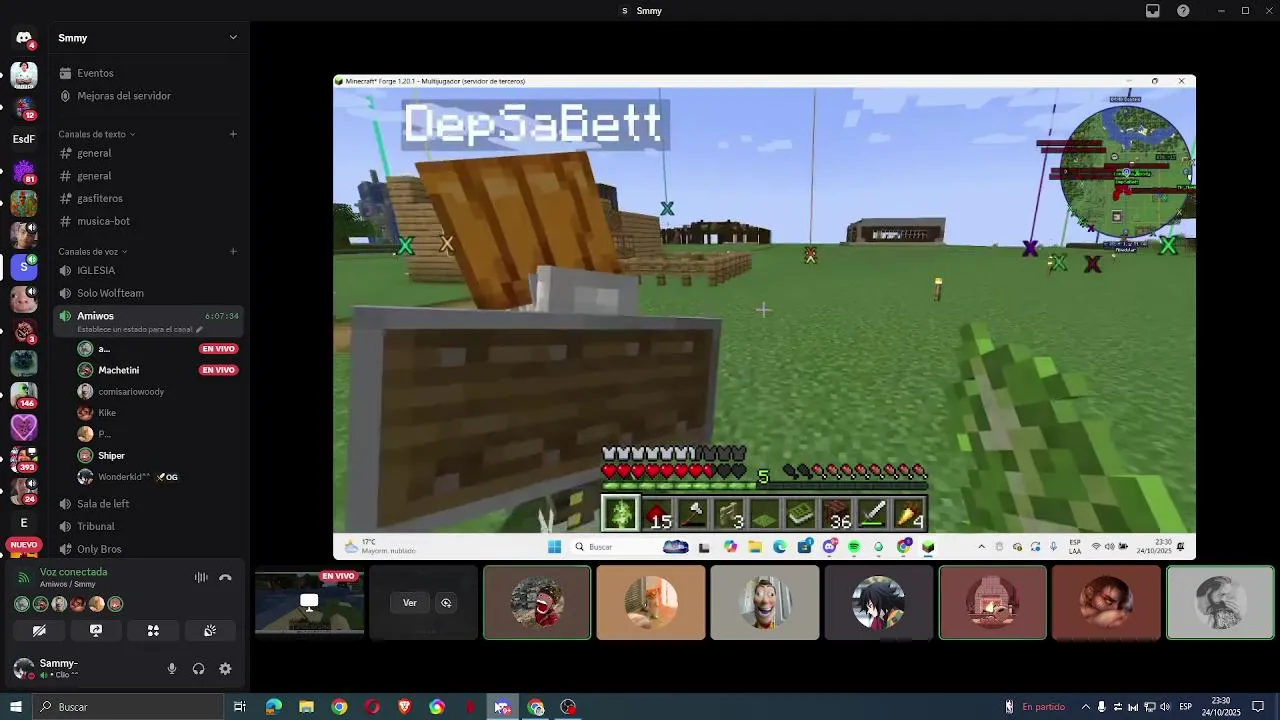The height and width of the screenshot is (720, 1280).
Task: Open Discord help icon in title bar
Action: click(1183, 11)
